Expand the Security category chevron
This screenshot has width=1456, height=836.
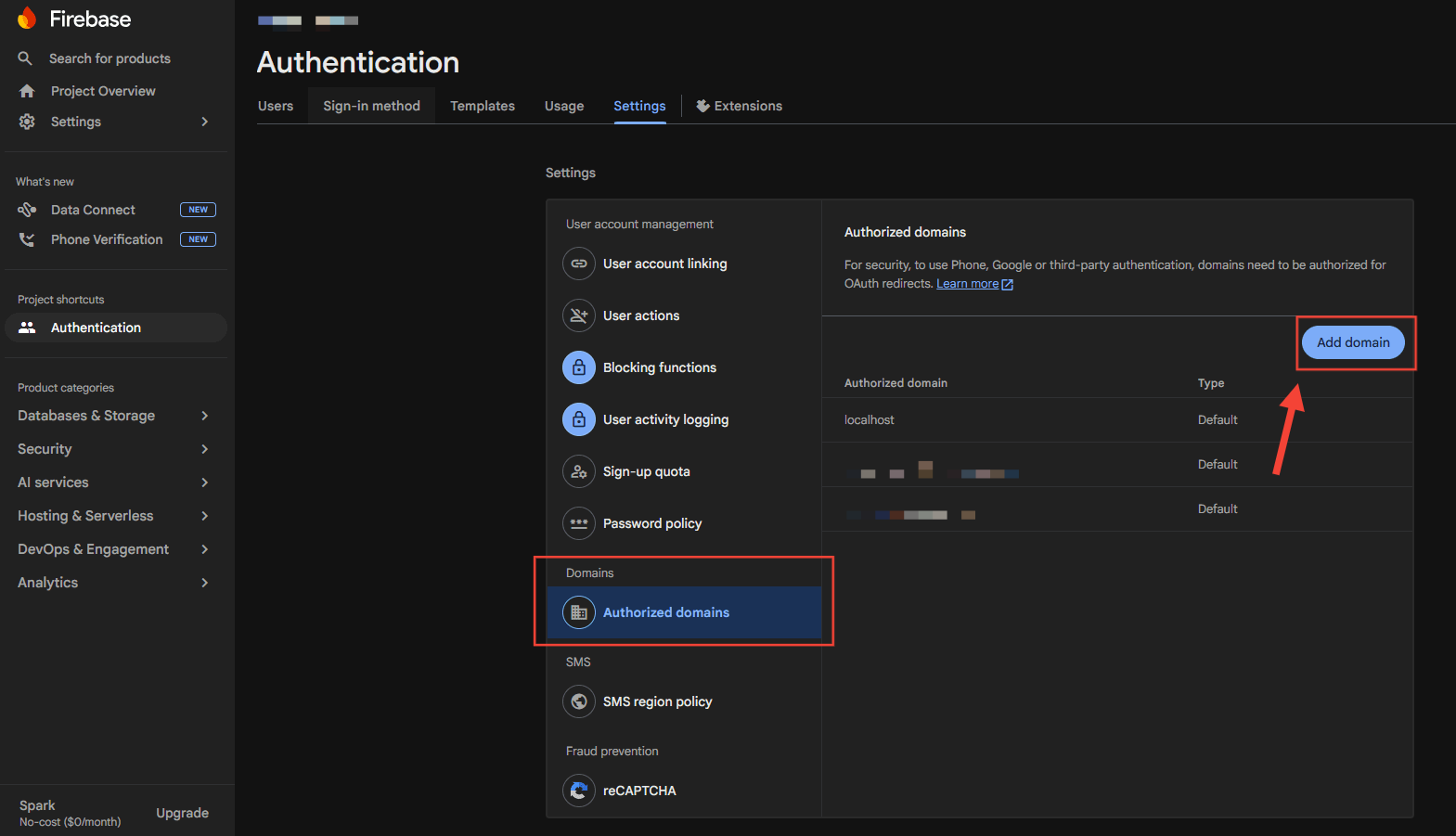(x=205, y=449)
